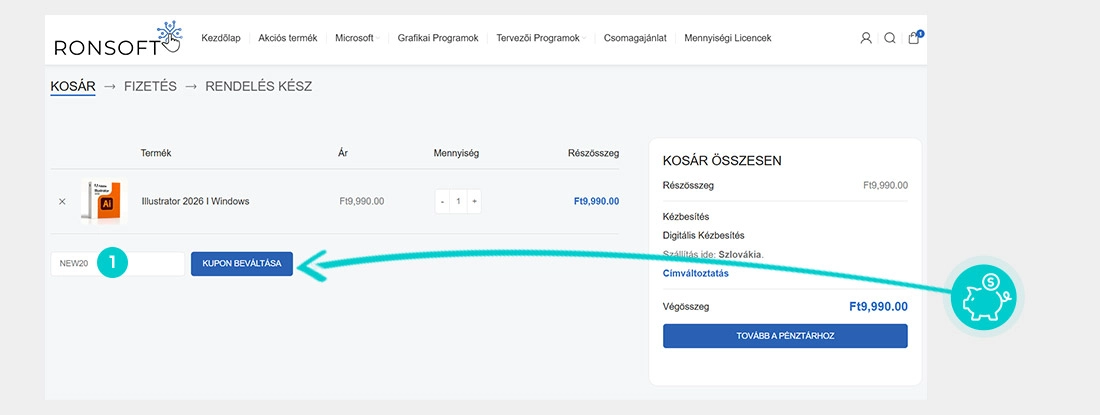Click the Szlovákia shipping destination text
Image resolution: width=1100 pixels, height=415 pixels.
click(x=741, y=254)
